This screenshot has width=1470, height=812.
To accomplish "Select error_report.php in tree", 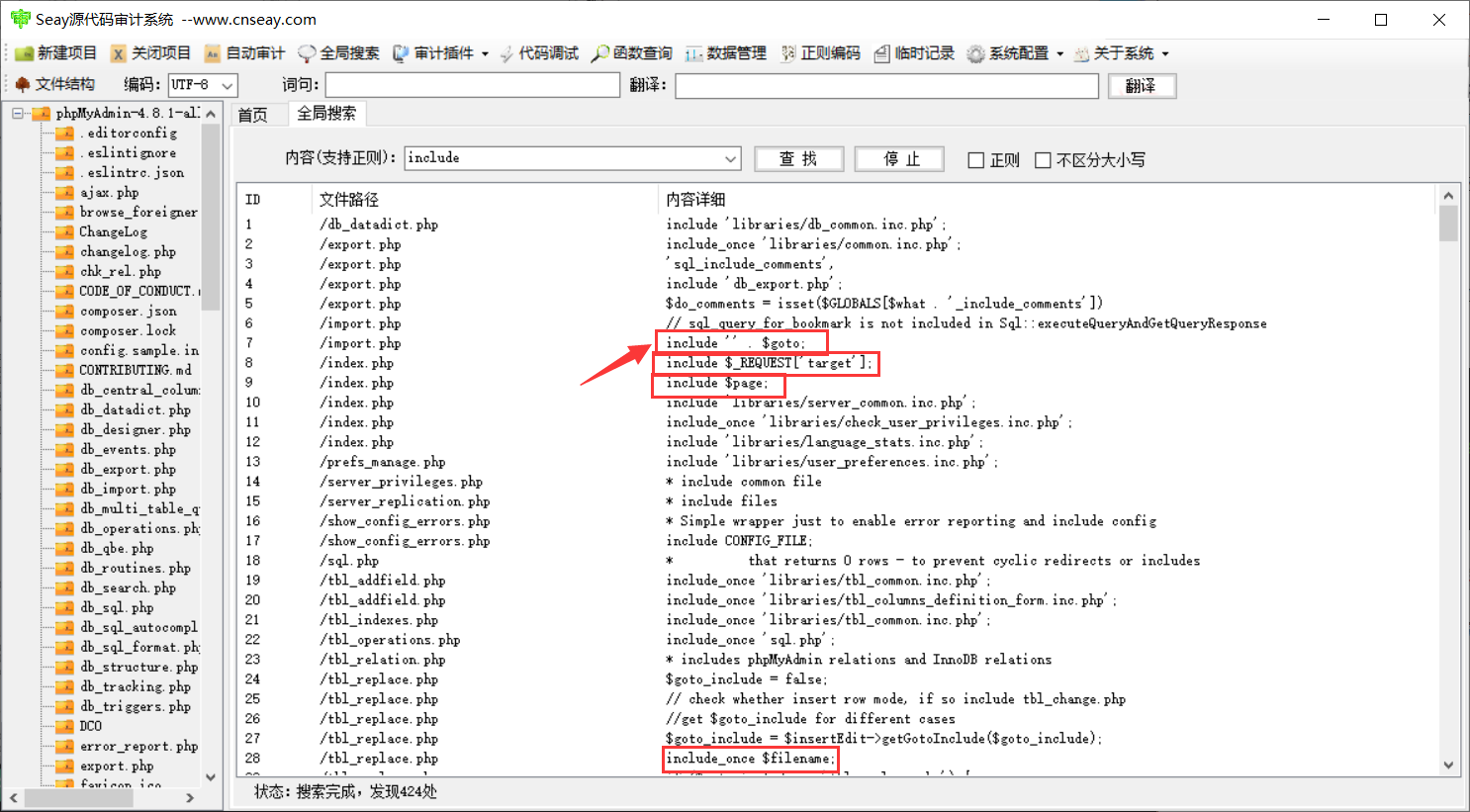I will [138, 746].
